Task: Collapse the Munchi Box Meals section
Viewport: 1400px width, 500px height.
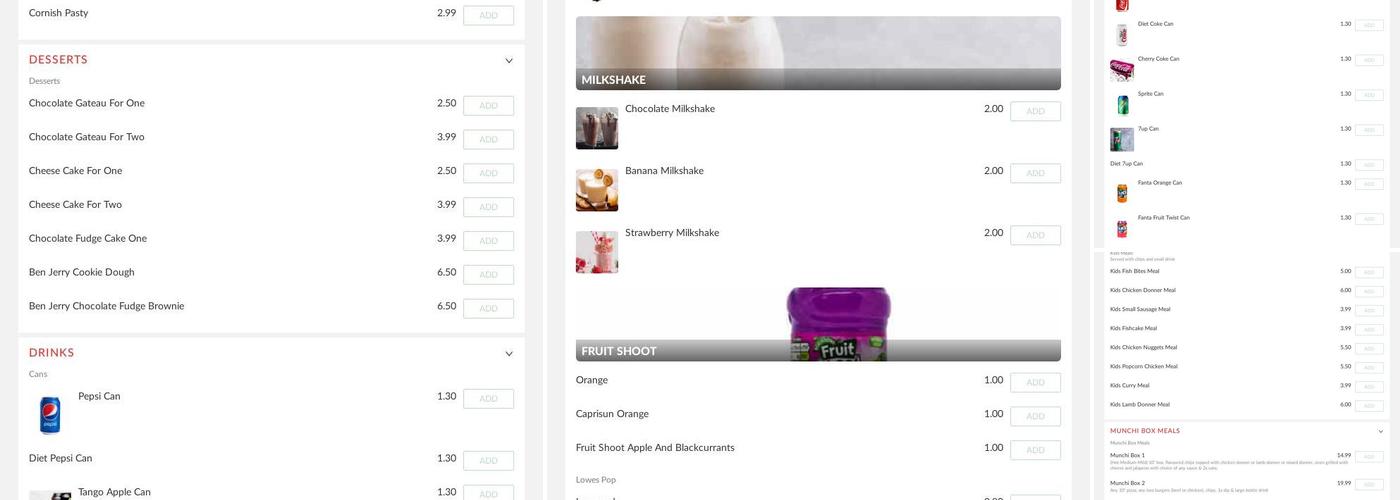Action: pyautogui.click(x=1381, y=432)
